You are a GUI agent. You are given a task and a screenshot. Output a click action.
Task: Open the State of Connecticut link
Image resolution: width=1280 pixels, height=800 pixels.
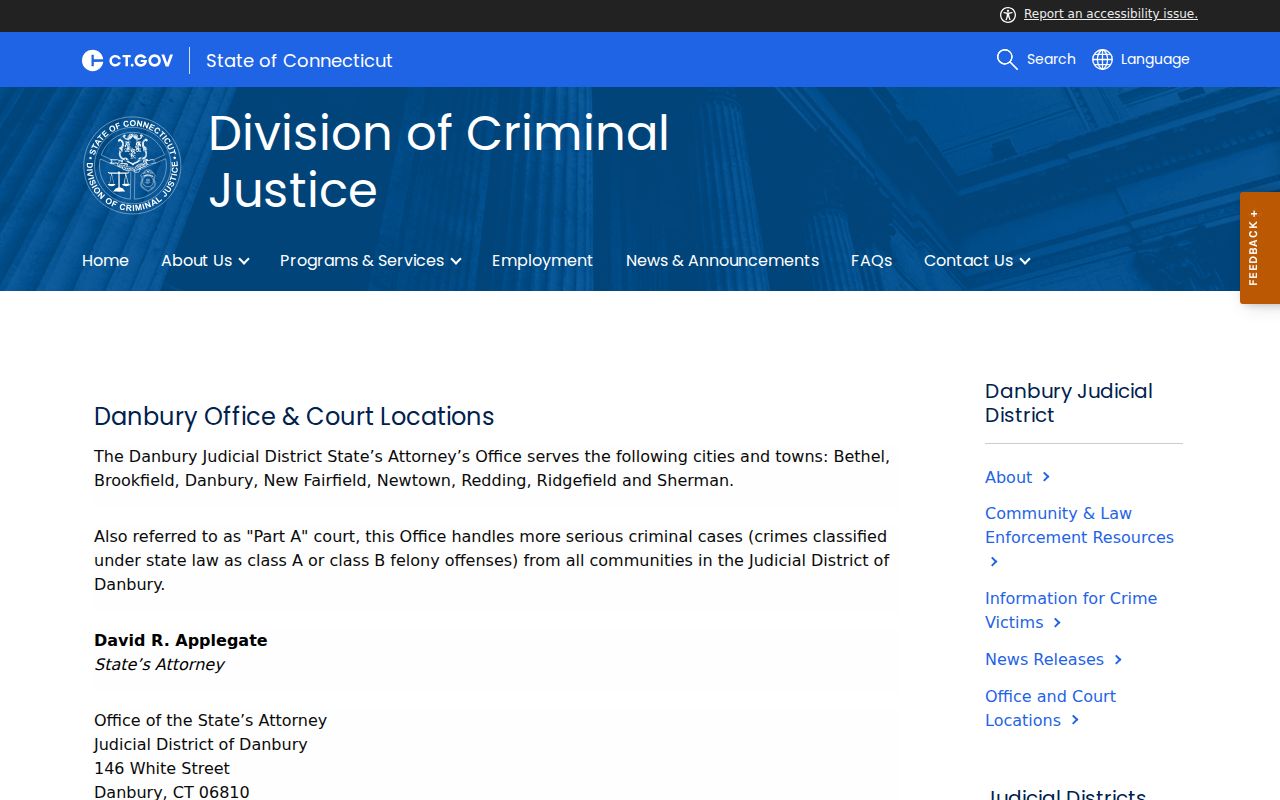pos(299,60)
